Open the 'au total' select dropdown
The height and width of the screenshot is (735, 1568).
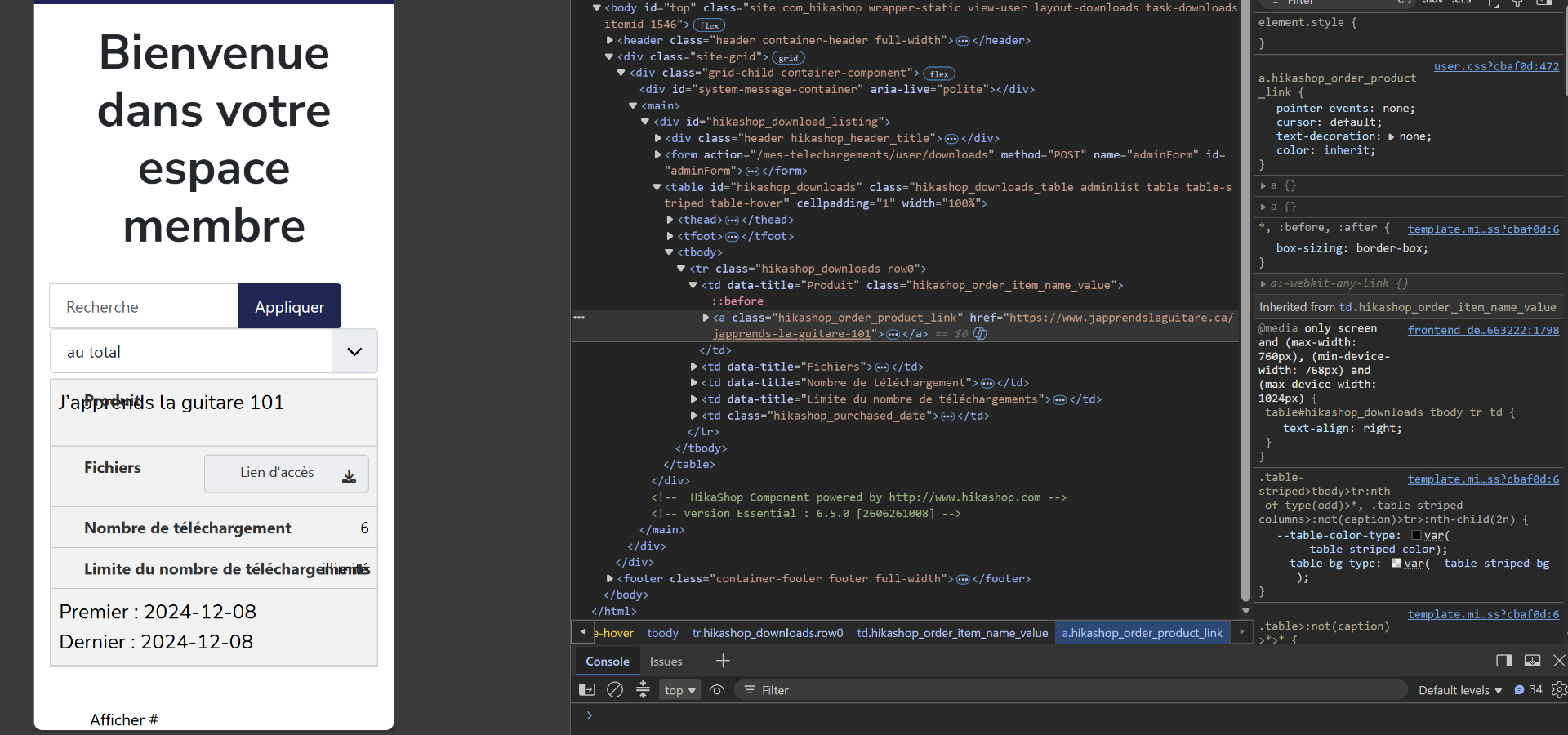click(x=214, y=352)
